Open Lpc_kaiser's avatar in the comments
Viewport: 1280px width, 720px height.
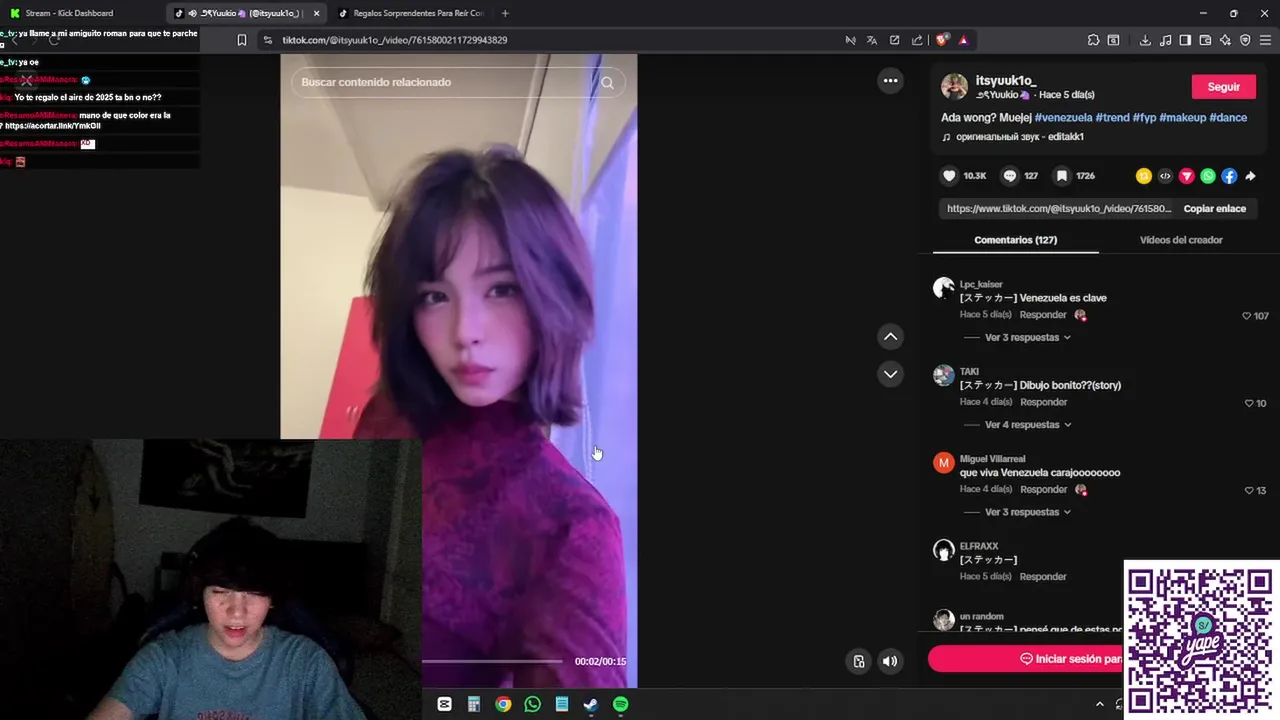(x=943, y=289)
